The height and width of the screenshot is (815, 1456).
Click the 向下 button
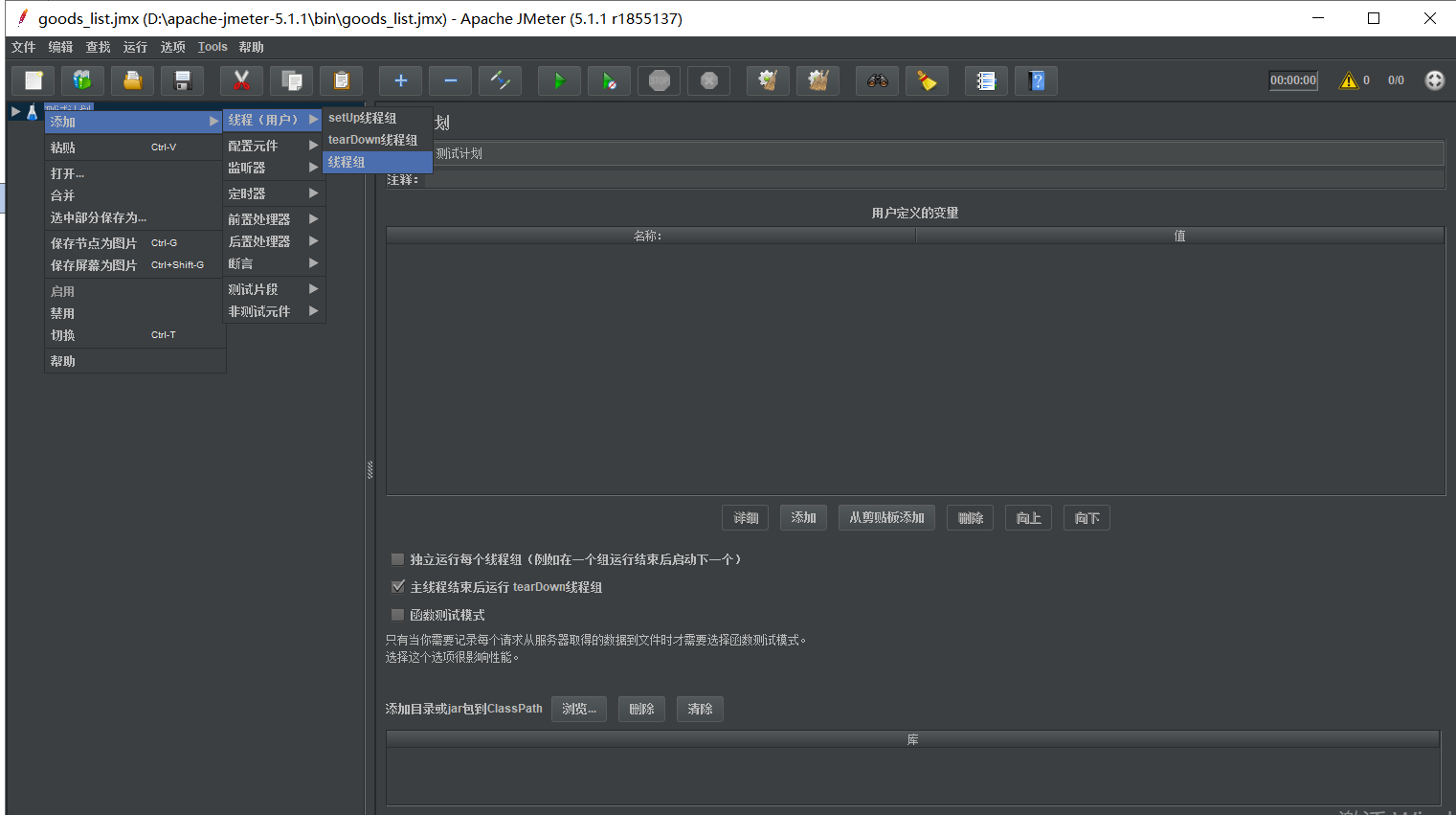tap(1086, 518)
